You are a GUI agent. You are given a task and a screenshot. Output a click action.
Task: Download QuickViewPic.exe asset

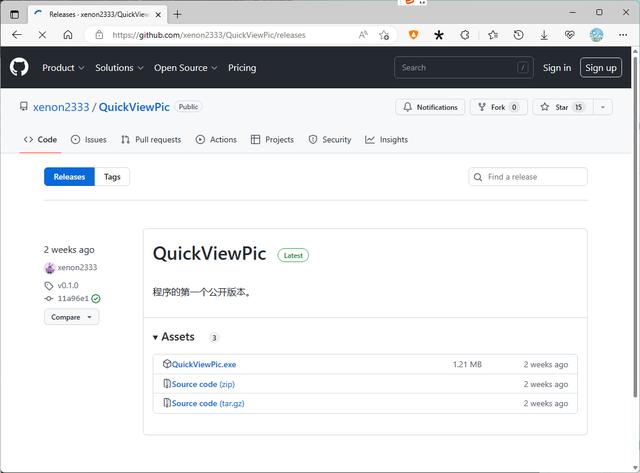204,364
